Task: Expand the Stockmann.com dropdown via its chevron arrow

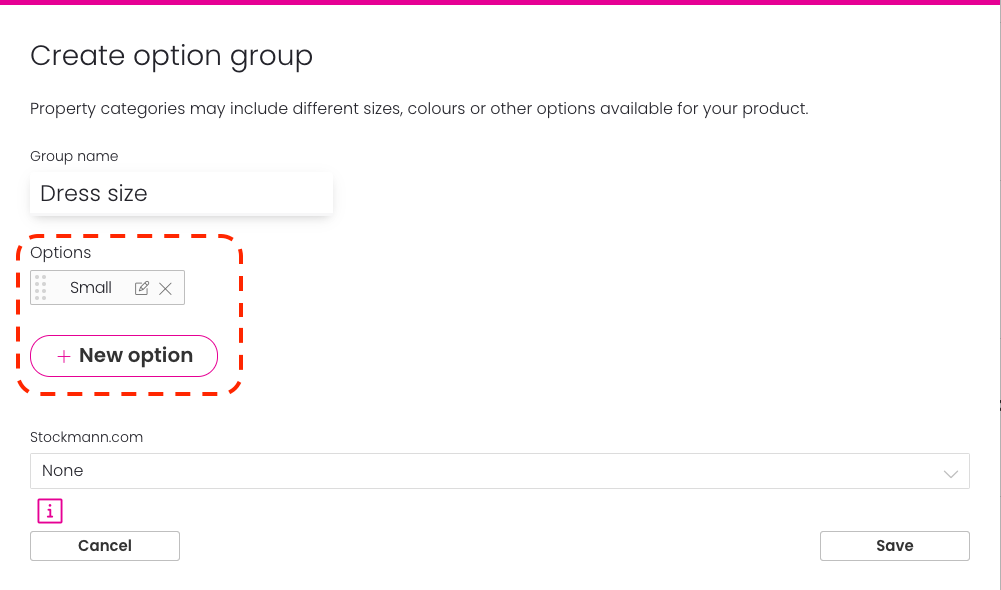Action: tap(951, 473)
